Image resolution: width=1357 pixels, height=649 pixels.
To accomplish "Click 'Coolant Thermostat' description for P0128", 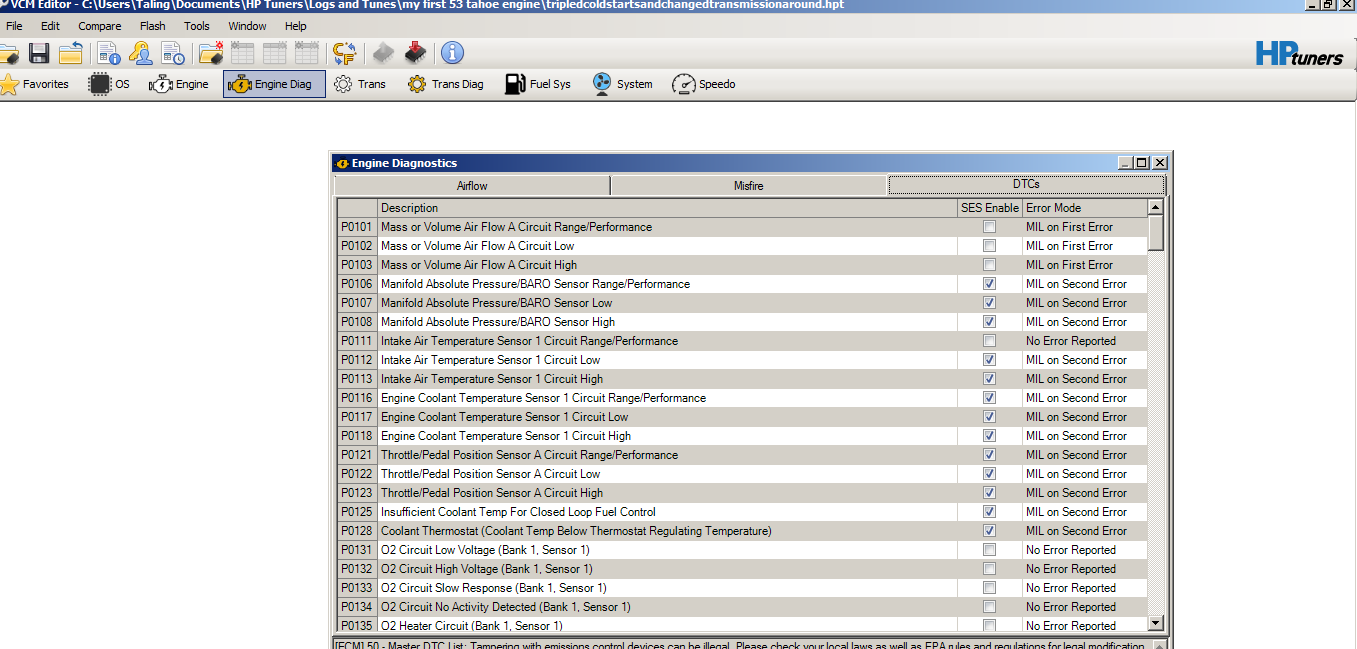I will pos(576,531).
